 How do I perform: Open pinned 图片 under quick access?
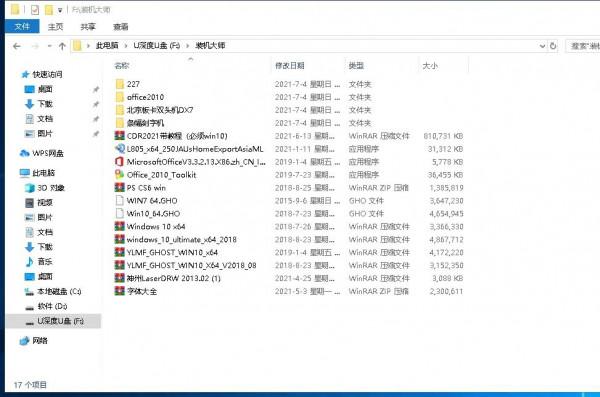(45, 134)
